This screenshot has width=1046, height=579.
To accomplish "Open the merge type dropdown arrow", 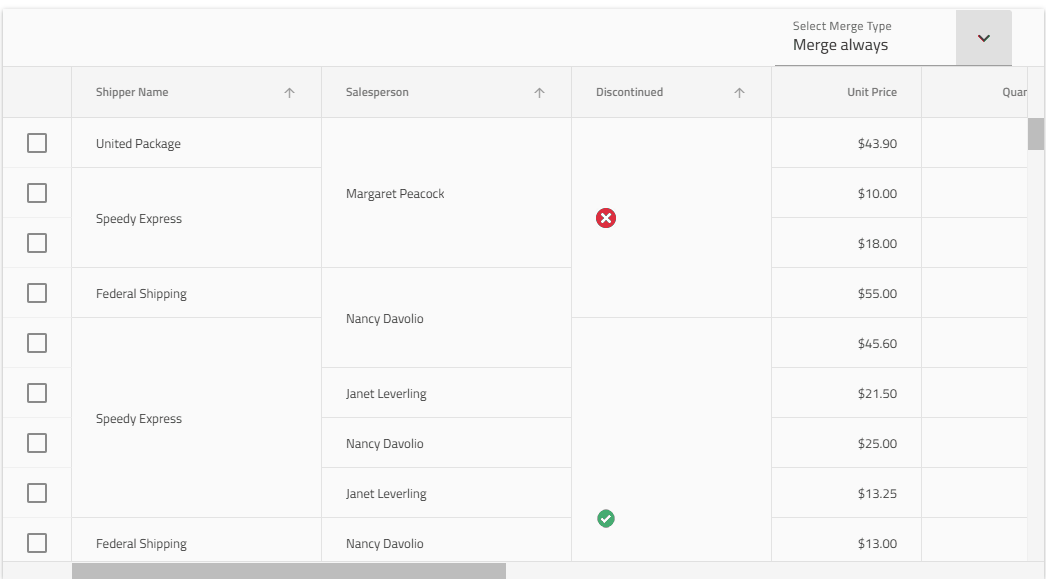I will [x=983, y=38].
